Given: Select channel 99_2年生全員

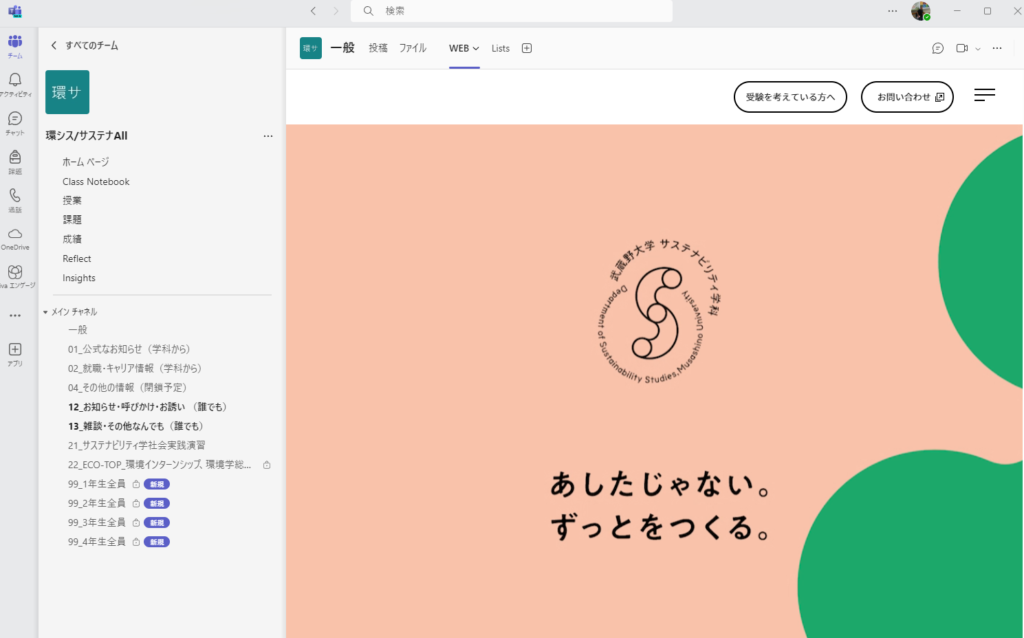Looking at the screenshot, I should click(x=97, y=503).
